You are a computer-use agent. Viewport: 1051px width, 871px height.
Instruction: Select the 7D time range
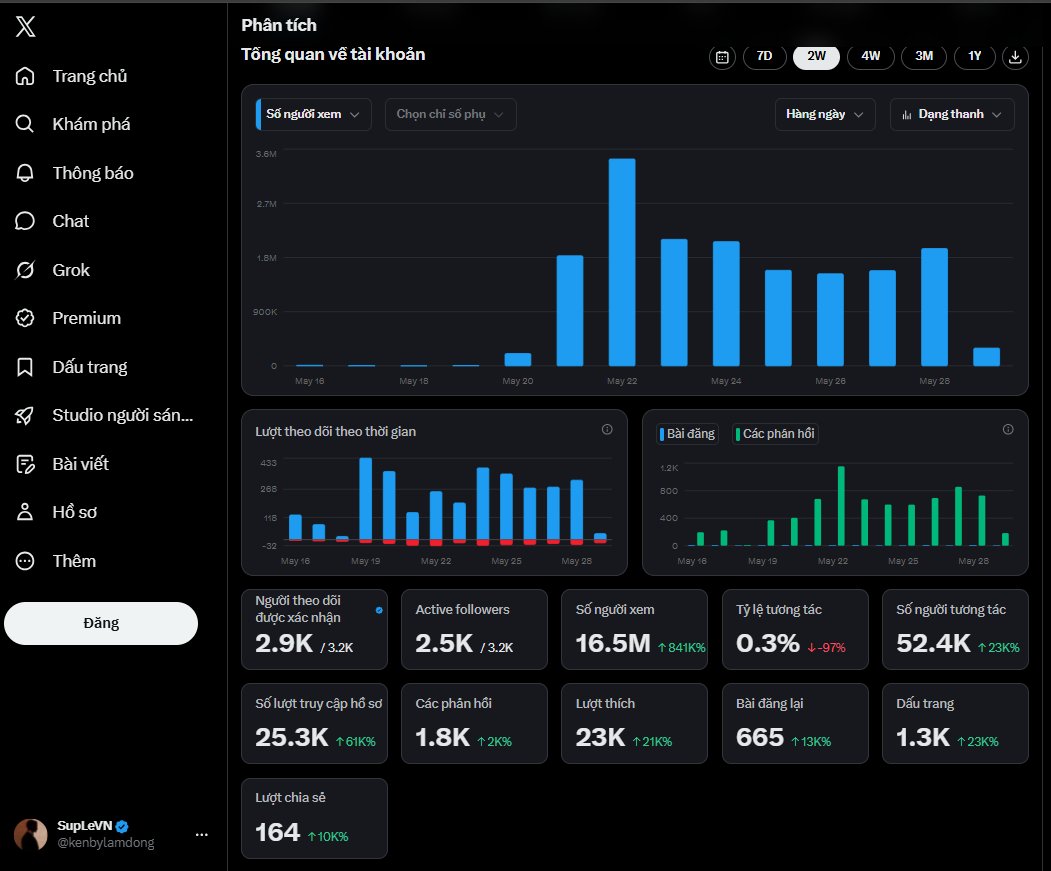(x=764, y=56)
